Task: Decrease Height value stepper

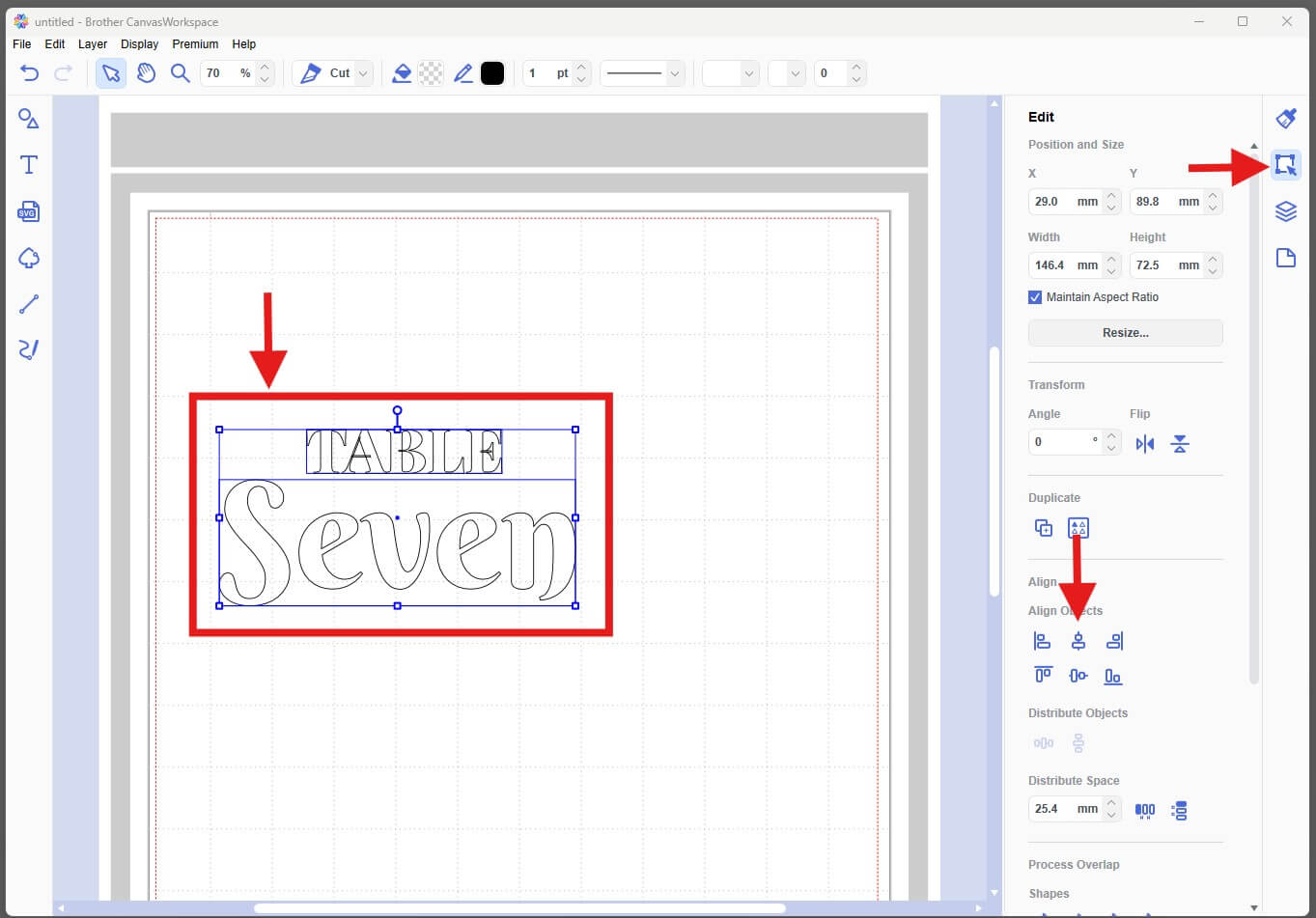Action: pos(1213,272)
